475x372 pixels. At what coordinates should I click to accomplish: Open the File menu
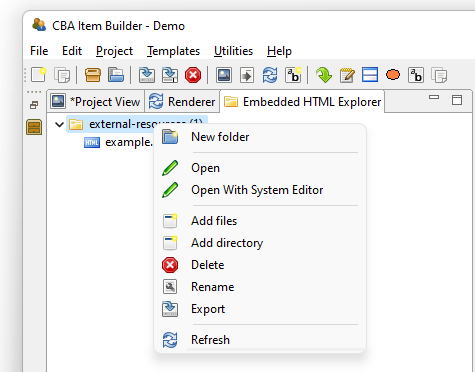tap(39, 51)
